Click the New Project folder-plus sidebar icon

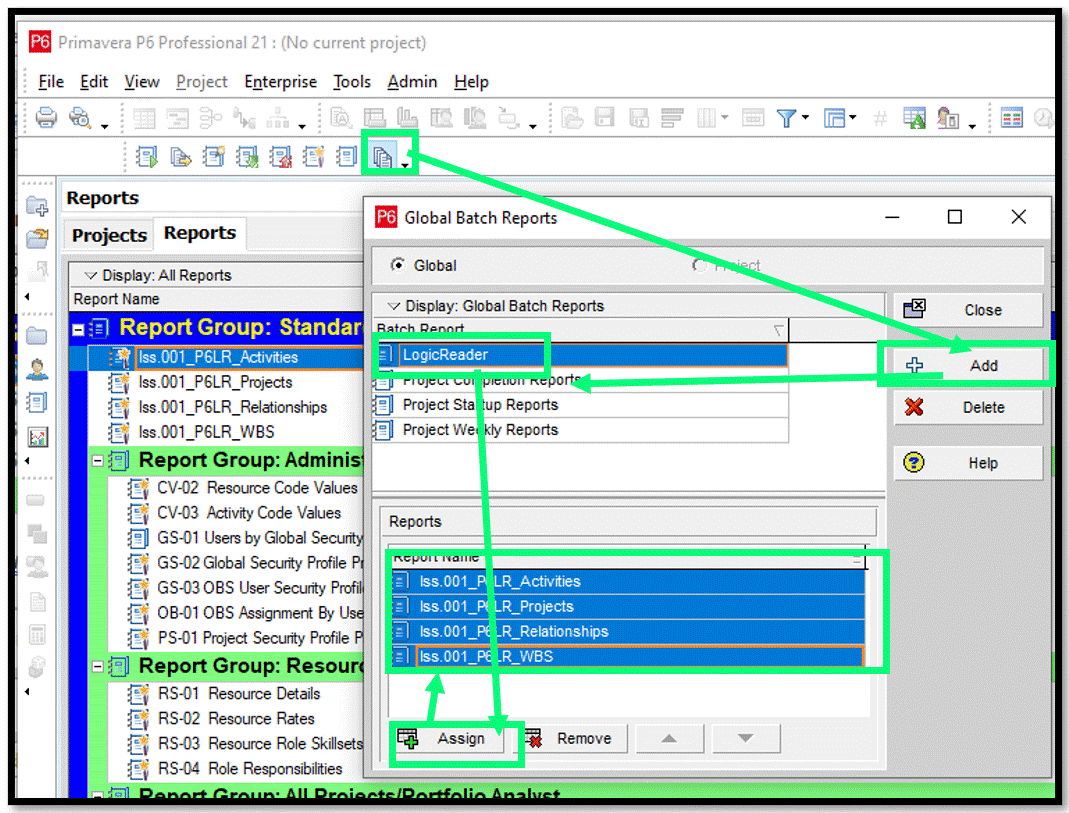37,205
